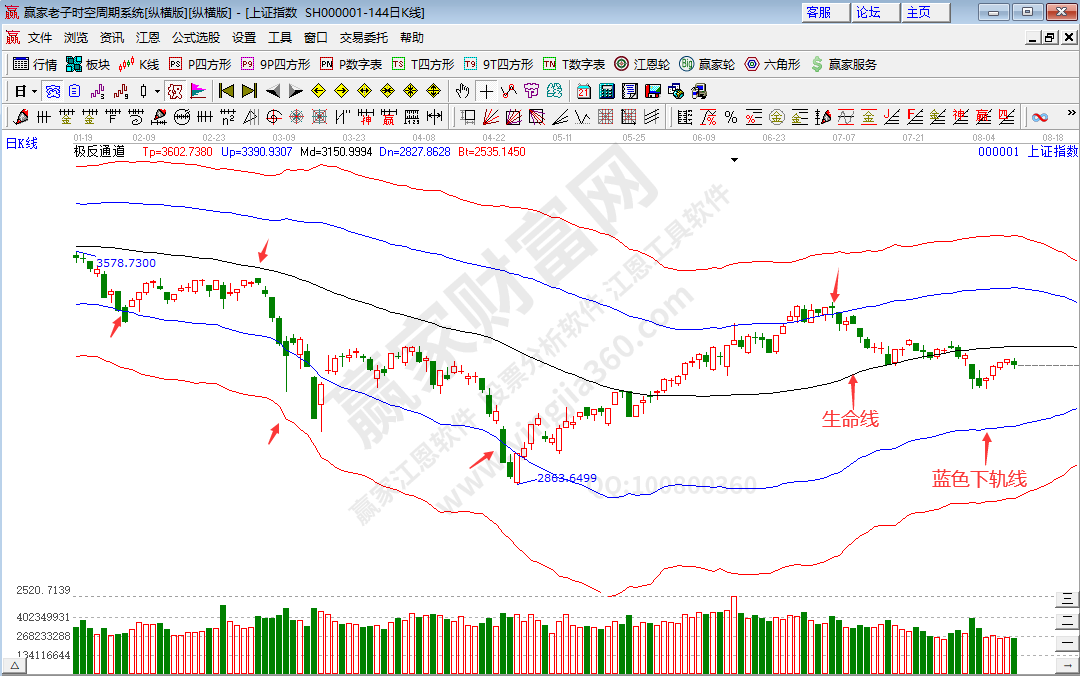
Task: Expand the candlestick style dropdown arrow
Action: click(x=157, y=91)
